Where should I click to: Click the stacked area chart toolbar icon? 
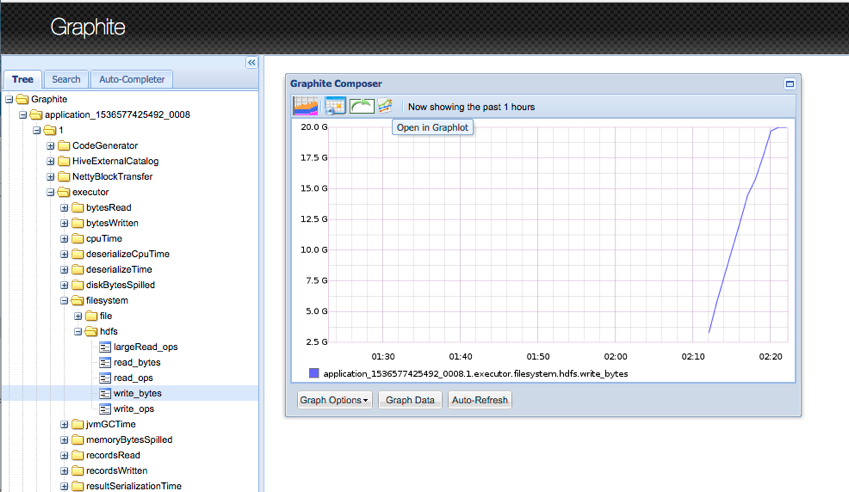click(x=305, y=106)
